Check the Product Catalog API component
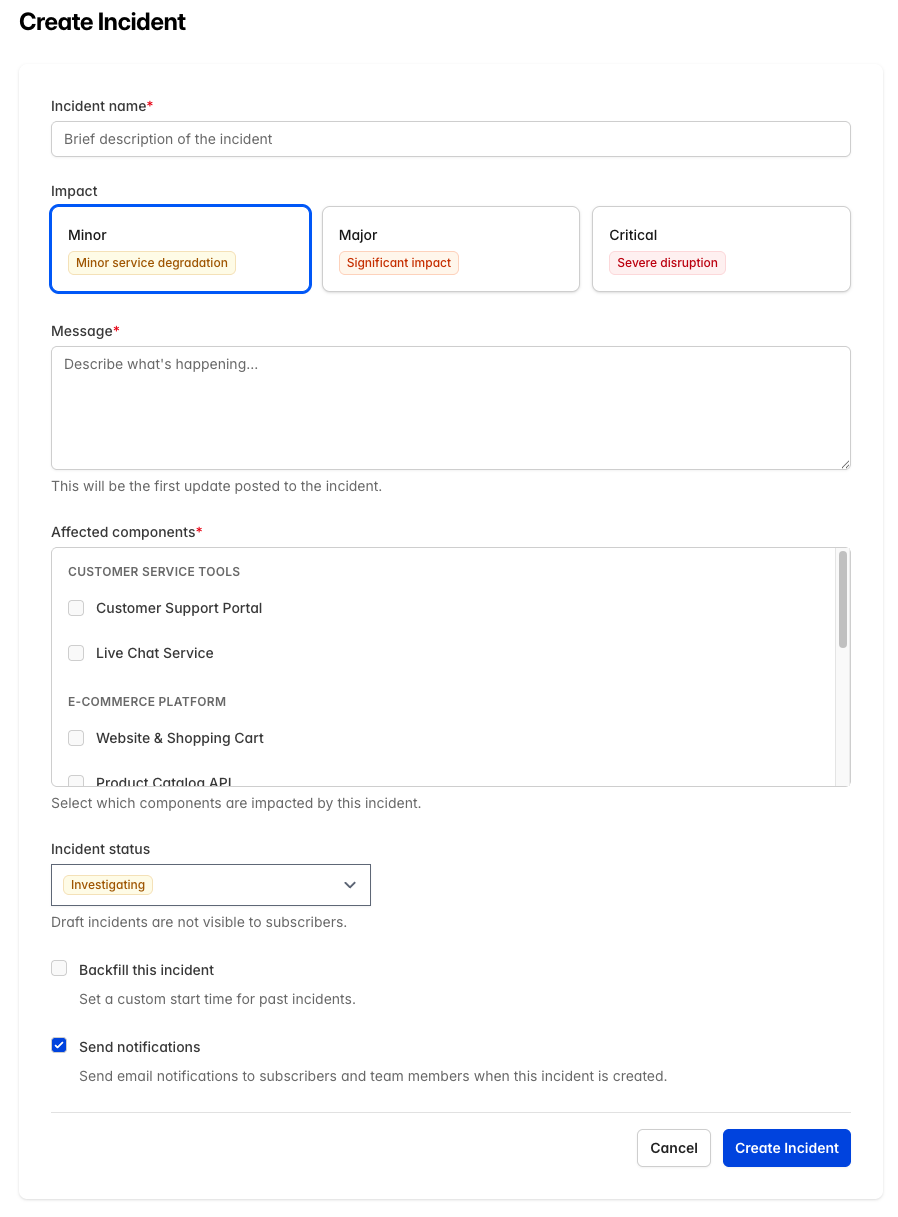 point(76,780)
